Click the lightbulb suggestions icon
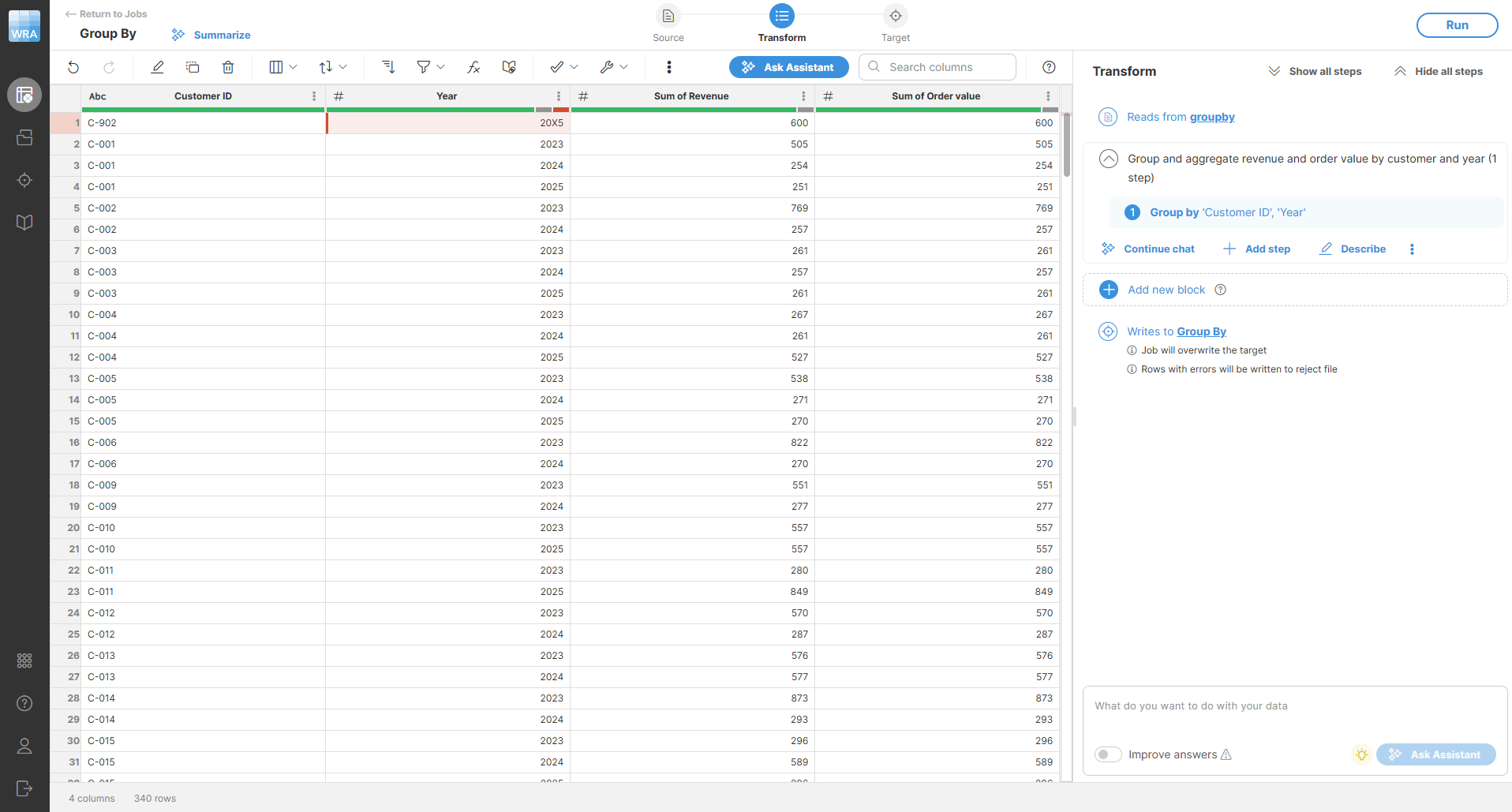The height and width of the screenshot is (812, 1512). pyautogui.click(x=1361, y=754)
